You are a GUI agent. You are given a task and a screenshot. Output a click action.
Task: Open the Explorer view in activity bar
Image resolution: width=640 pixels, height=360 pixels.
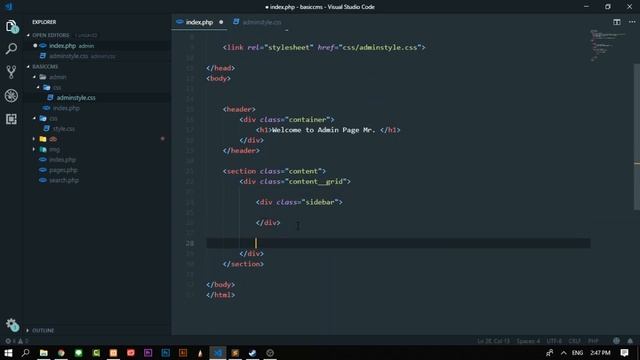pos(11,26)
